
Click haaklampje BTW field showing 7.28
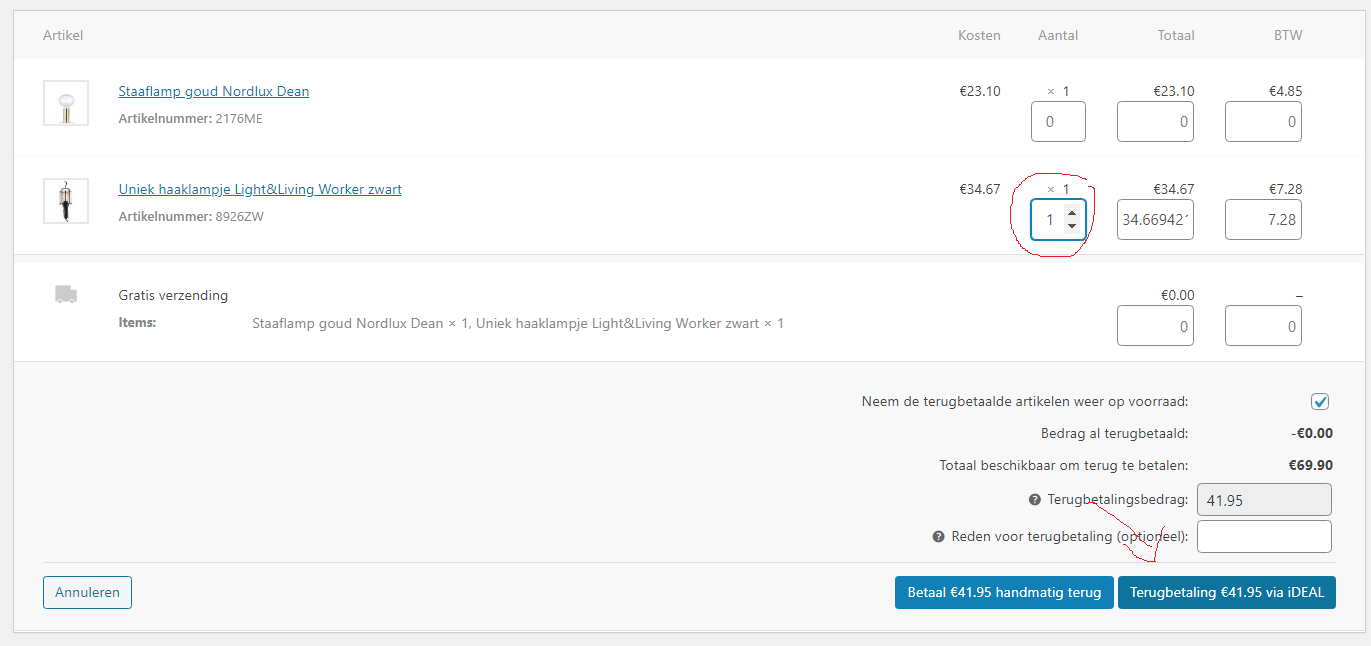pos(1263,220)
